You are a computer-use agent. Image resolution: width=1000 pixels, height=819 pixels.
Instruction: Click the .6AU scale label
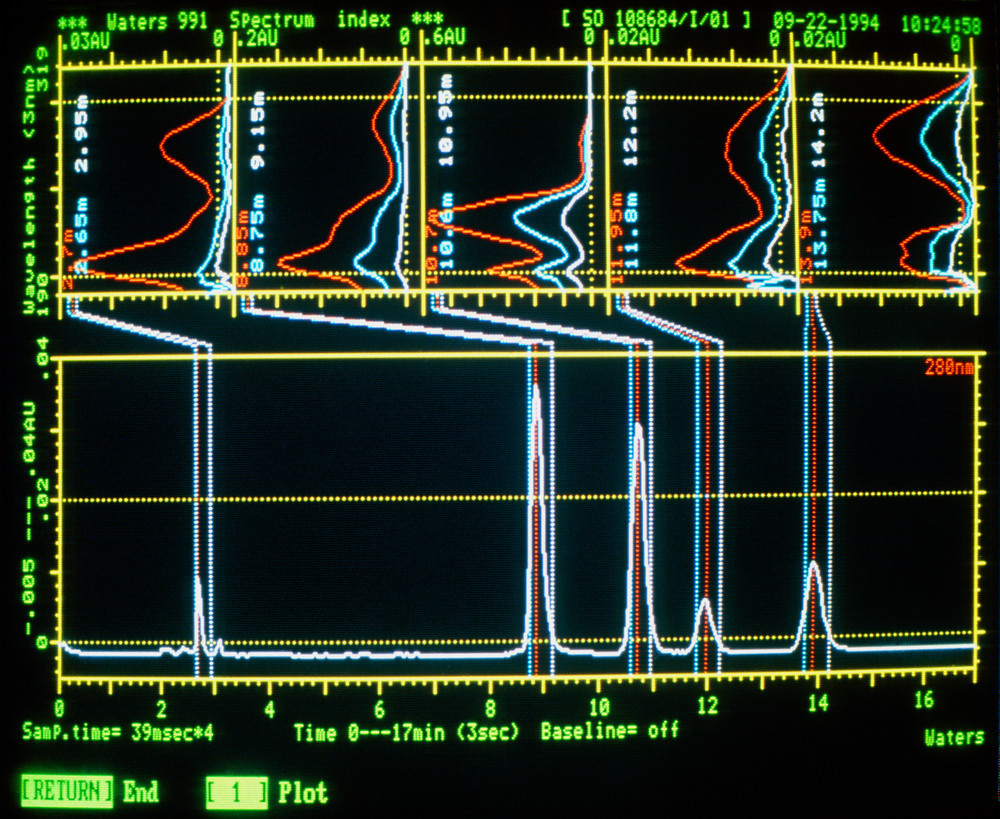[446, 37]
